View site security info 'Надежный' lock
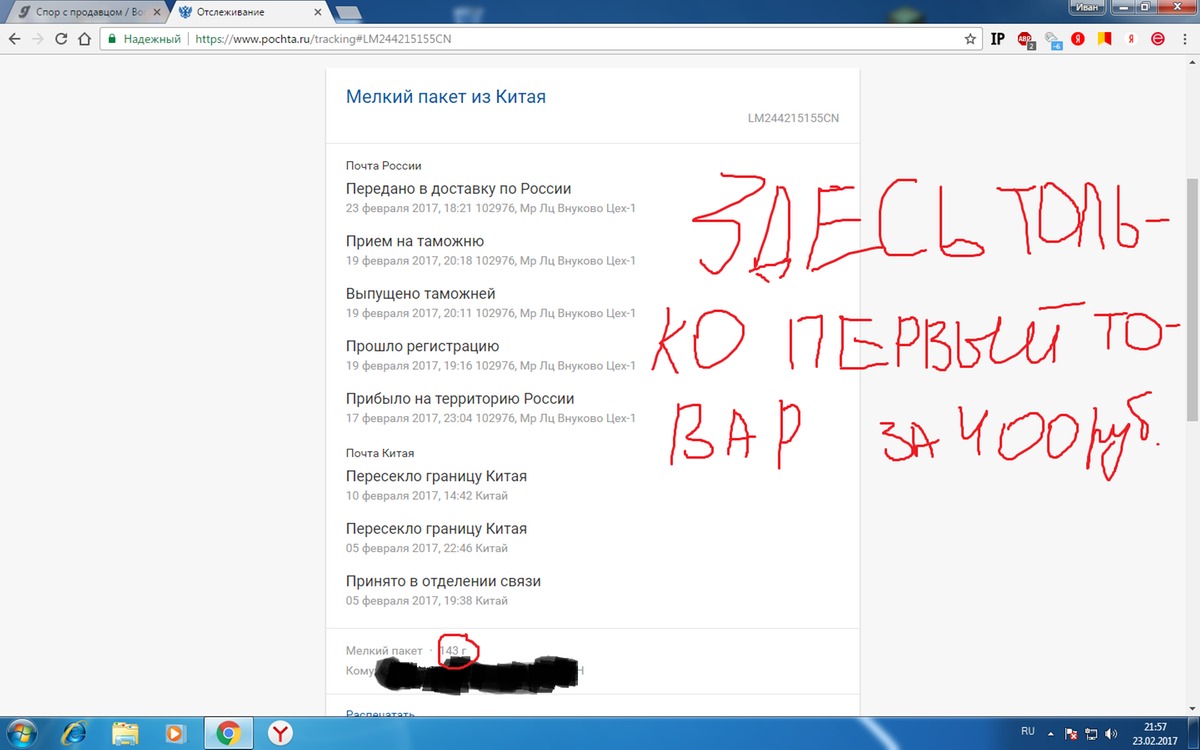1200x750 pixels. pyautogui.click(x=144, y=39)
